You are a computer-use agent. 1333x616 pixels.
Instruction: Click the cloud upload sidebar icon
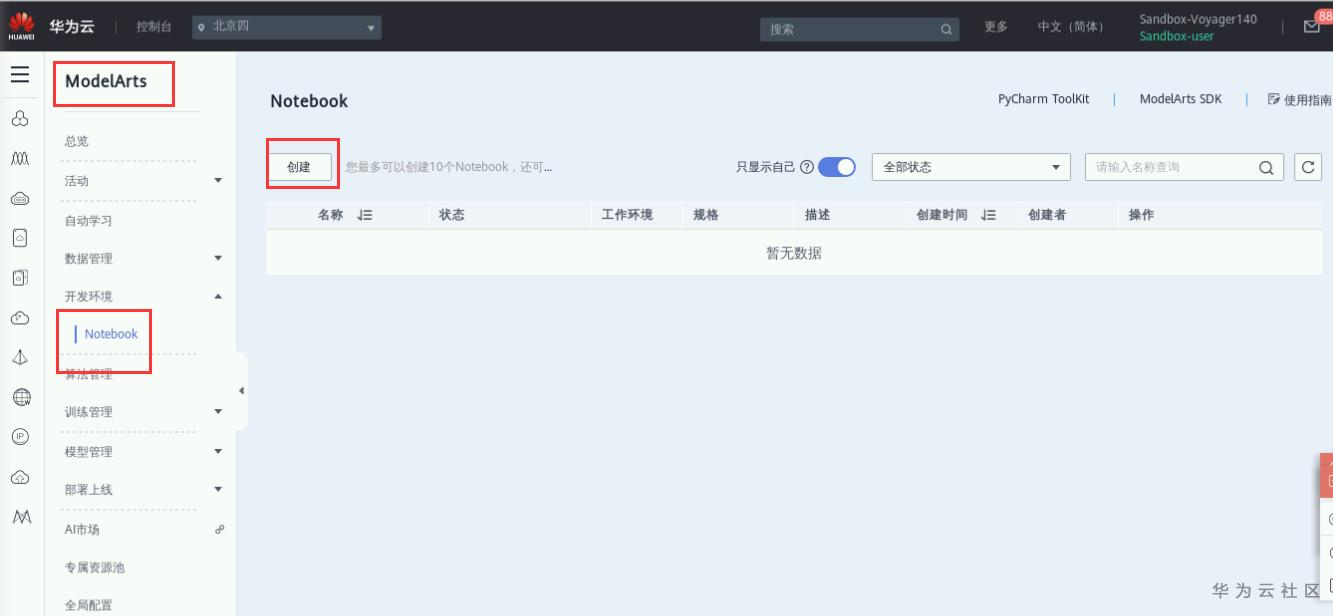(20, 477)
